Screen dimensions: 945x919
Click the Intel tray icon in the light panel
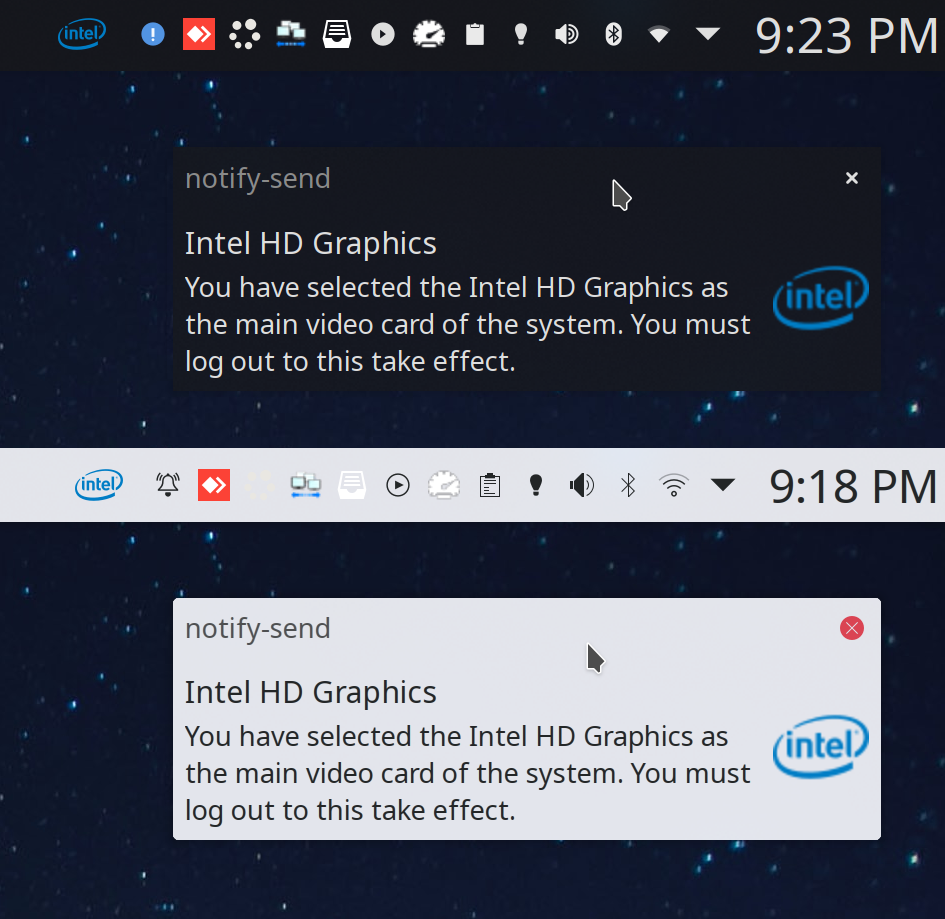coord(99,485)
